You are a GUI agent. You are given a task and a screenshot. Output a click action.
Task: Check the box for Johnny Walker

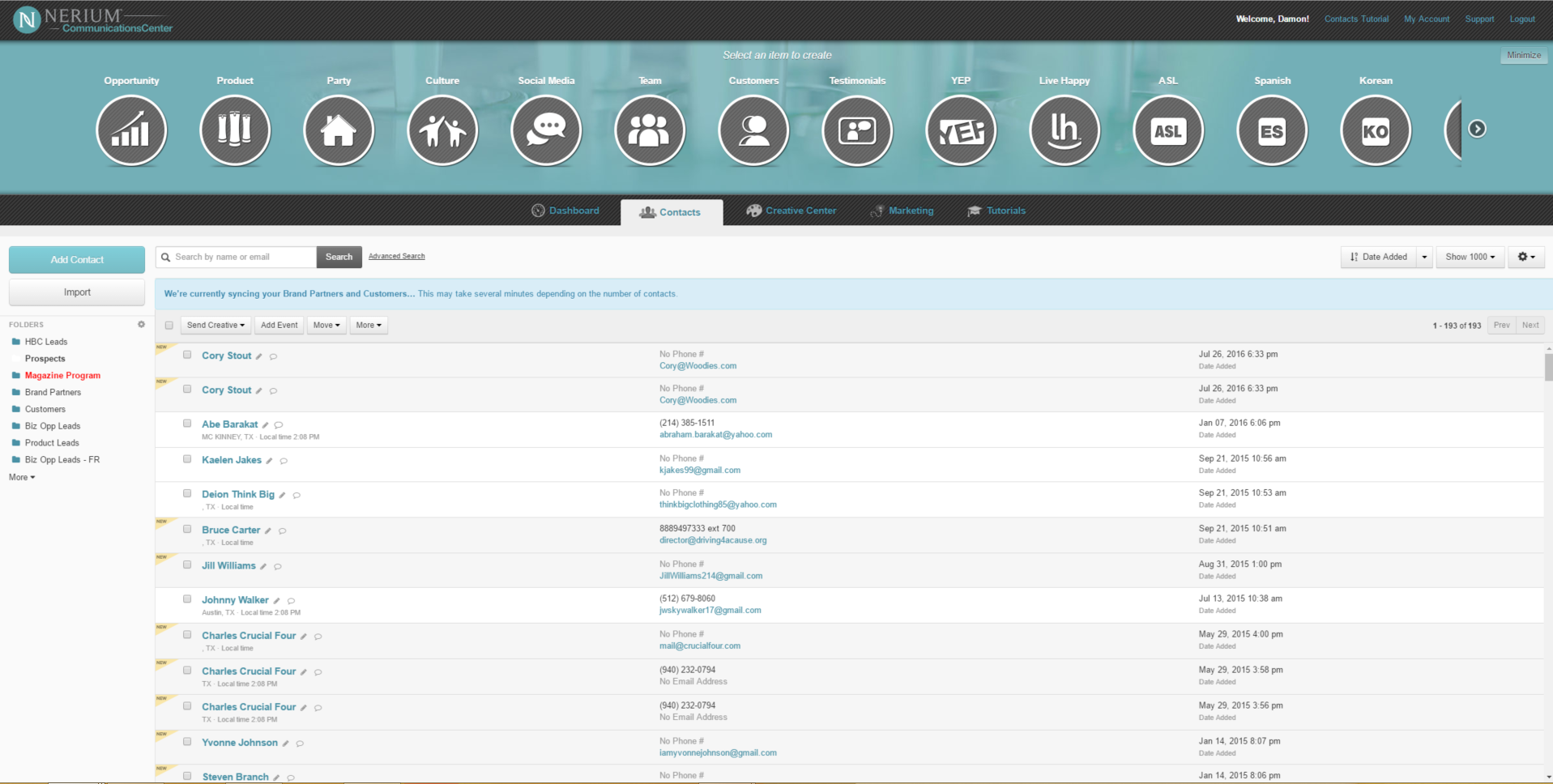point(187,599)
